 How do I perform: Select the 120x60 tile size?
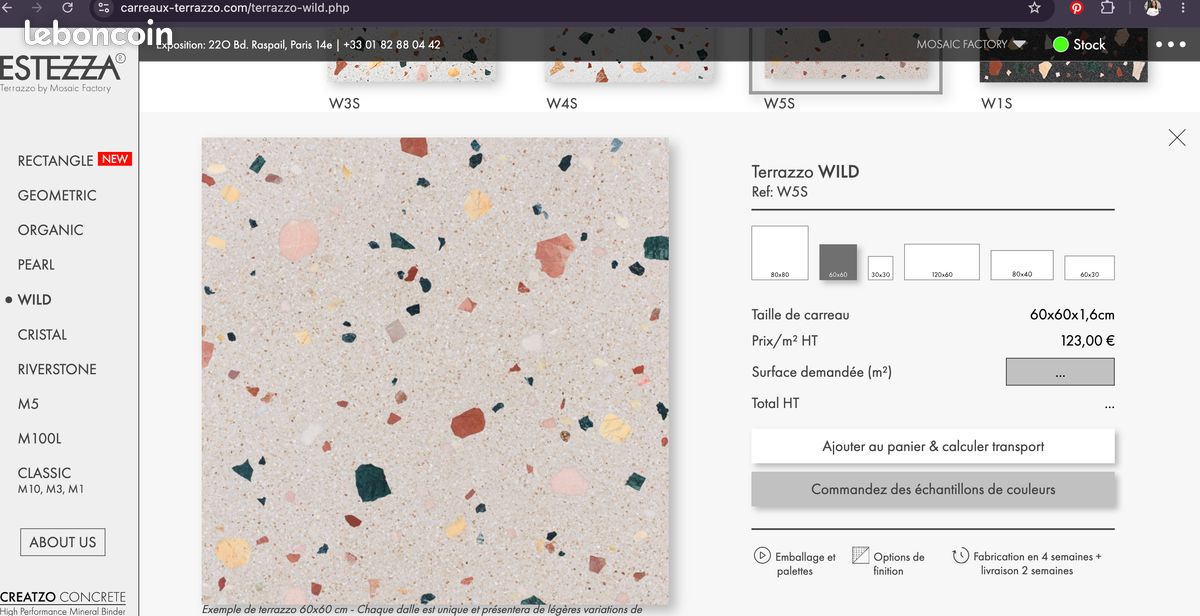pos(942,262)
